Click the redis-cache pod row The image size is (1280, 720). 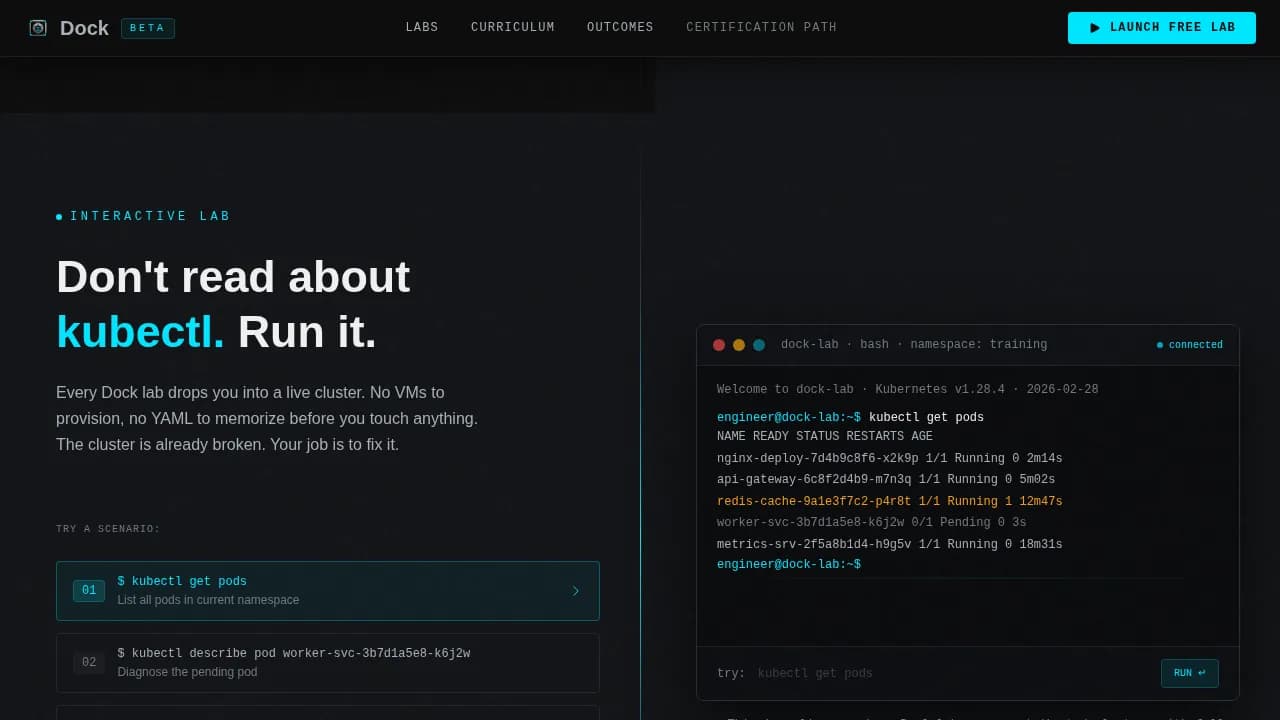tap(890, 502)
